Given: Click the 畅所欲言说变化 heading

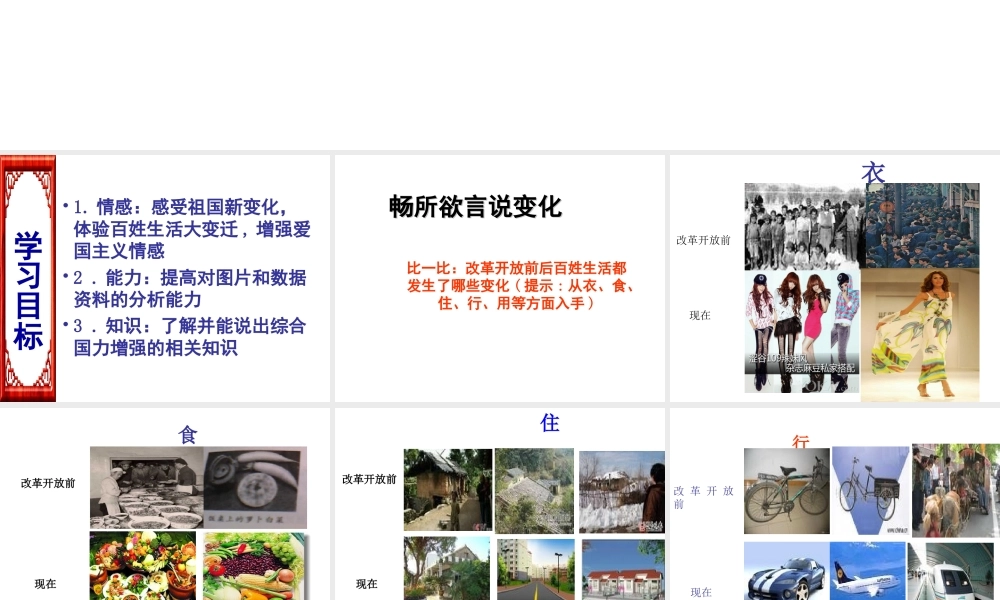Looking at the screenshot, I should pos(475,207).
